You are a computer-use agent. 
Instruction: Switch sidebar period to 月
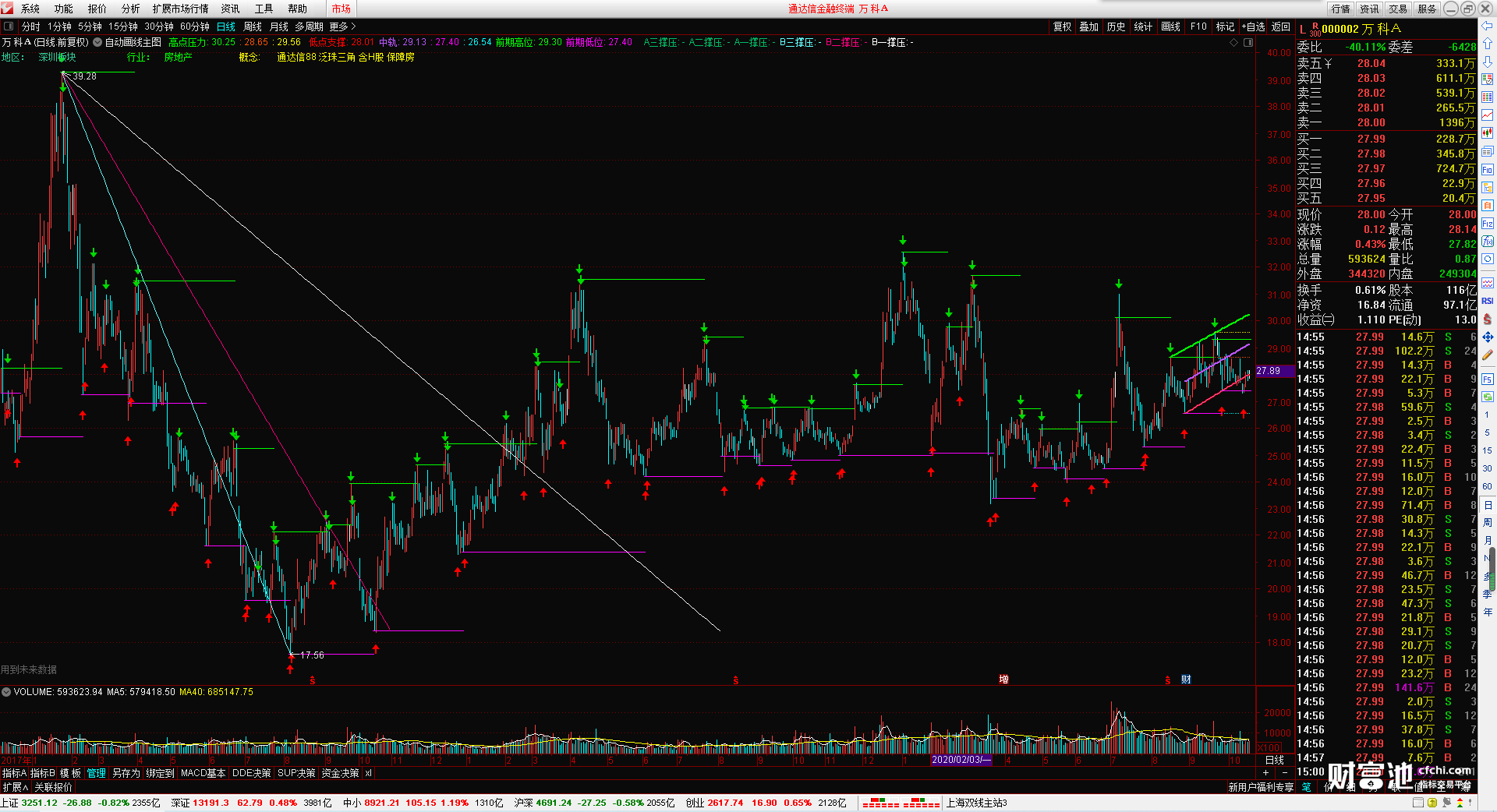1488,540
